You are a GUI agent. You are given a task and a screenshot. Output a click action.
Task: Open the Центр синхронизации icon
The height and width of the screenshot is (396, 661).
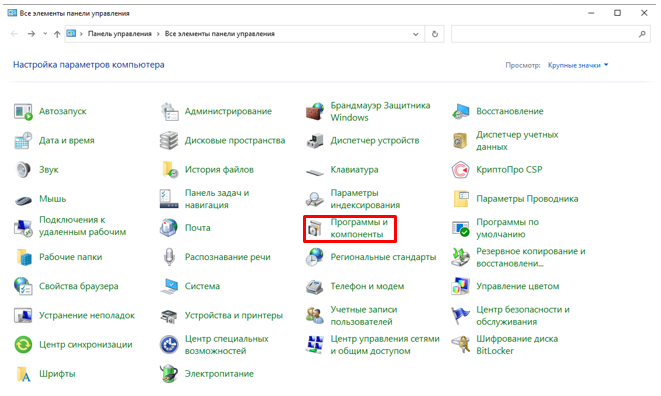click(23, 345)
